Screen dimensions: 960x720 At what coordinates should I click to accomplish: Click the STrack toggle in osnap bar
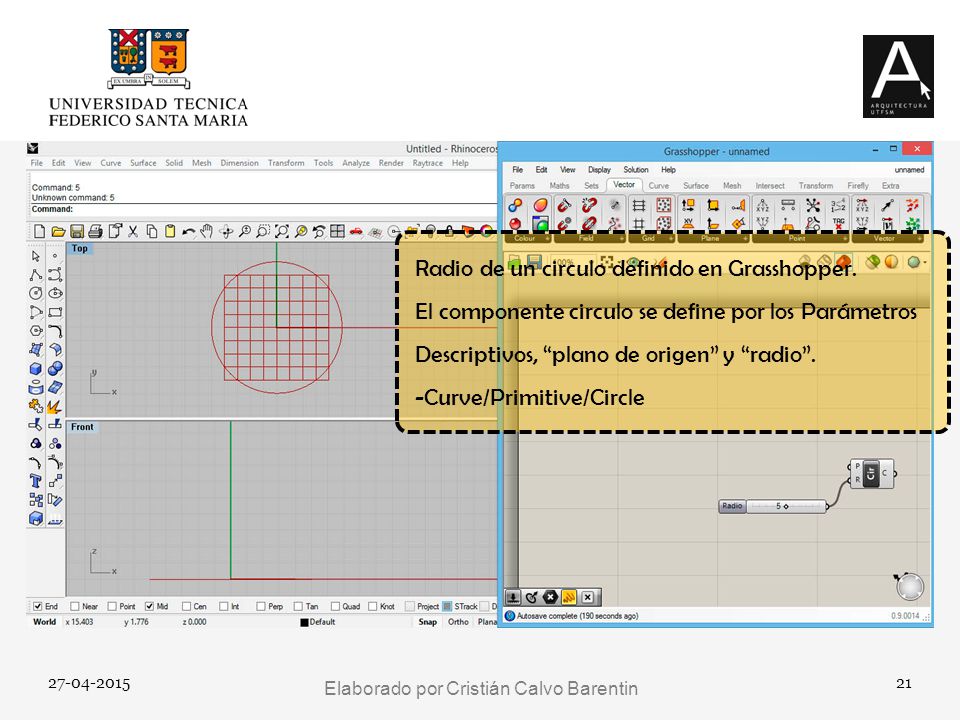(x=460, y=606)
